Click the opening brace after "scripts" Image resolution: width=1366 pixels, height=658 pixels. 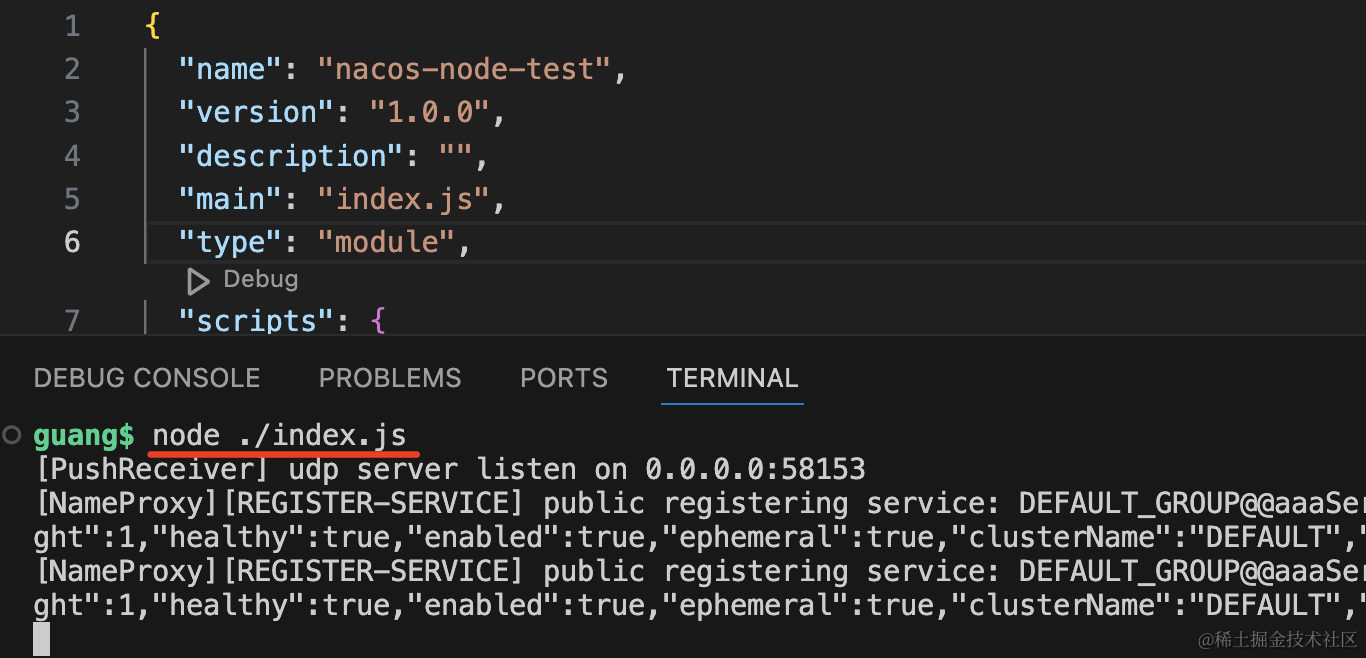[x=377, y=320]
